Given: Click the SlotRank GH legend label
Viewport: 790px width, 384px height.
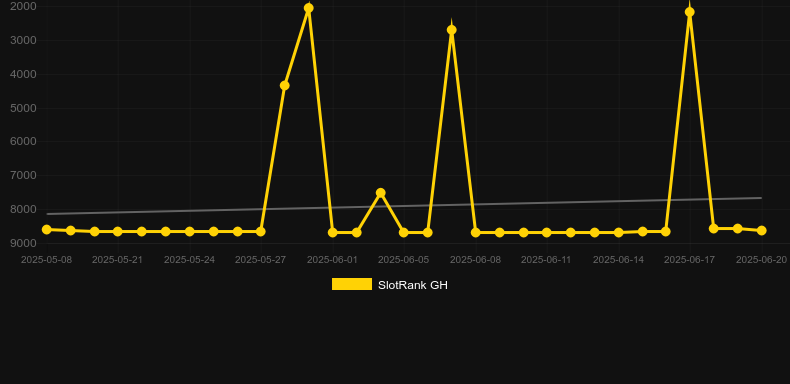Looking at the screenshot, I should point(413,285).
